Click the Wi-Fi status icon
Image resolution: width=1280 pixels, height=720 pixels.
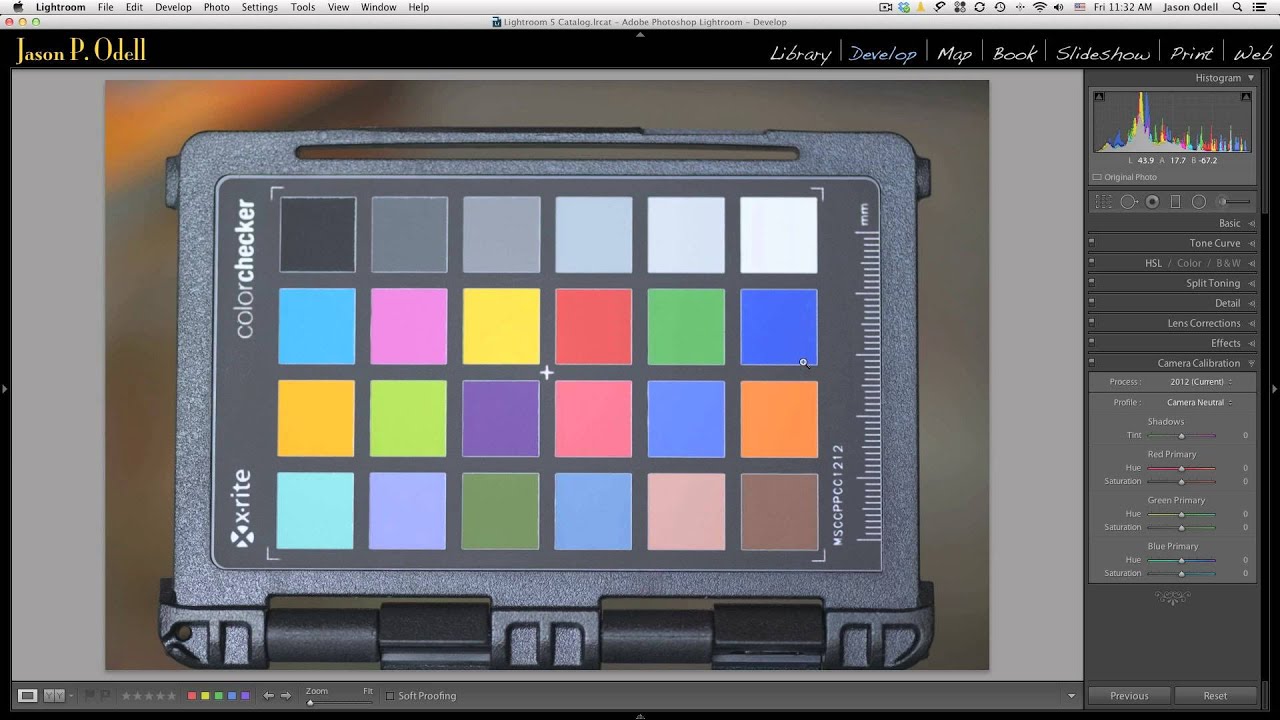pos(1040,7)
